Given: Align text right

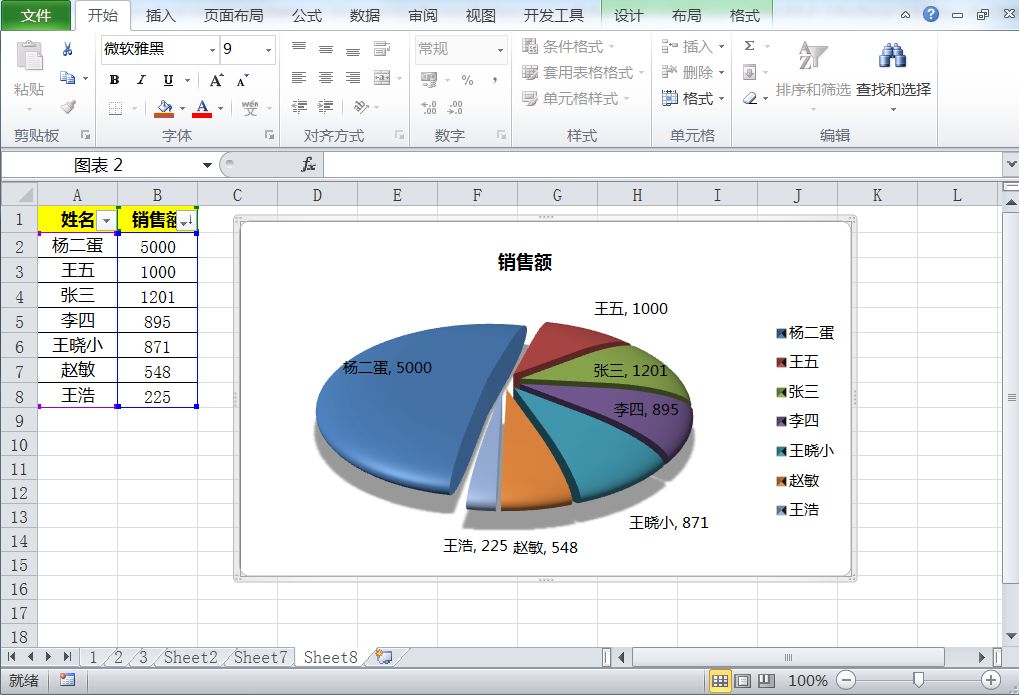Looking at the screenshot, I should (353, 78).
